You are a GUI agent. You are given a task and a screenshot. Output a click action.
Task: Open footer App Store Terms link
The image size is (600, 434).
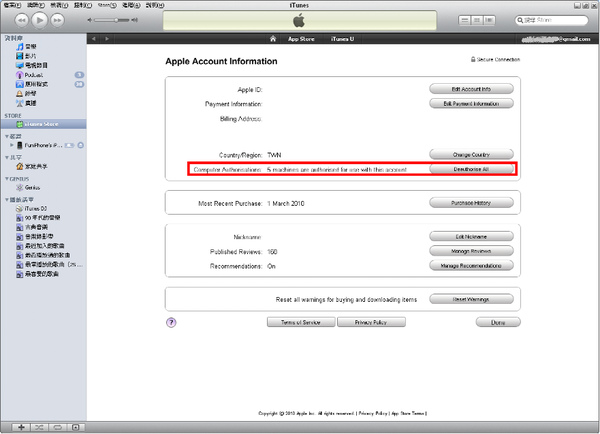(x=408, y=413)
